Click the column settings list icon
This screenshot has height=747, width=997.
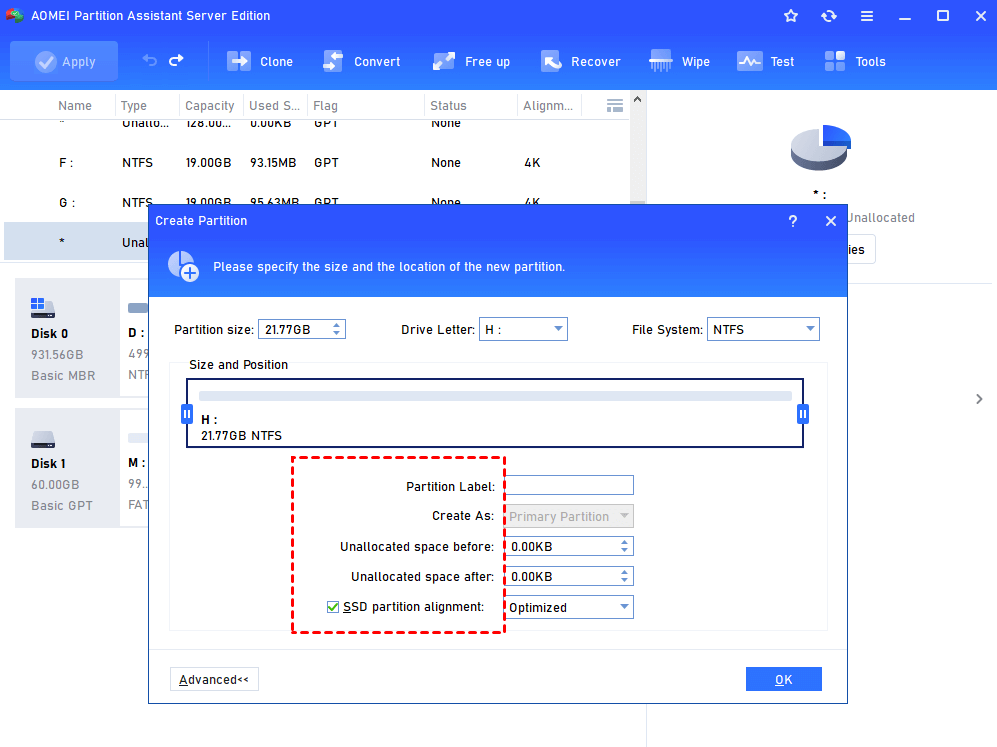tap(615, 106)
